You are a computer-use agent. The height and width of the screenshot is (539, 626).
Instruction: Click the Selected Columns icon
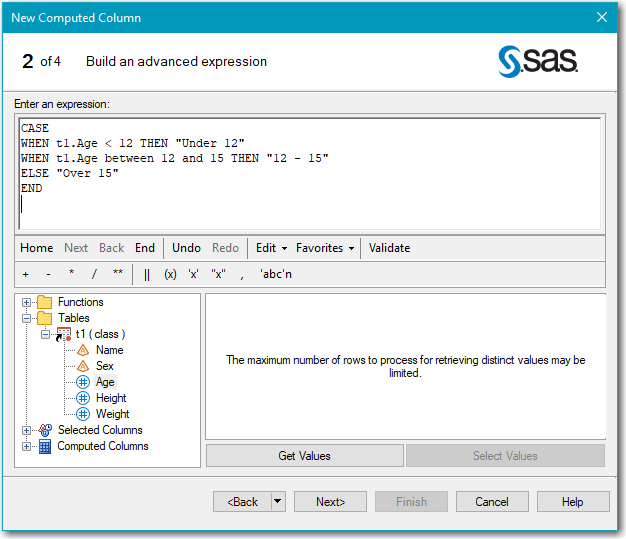pyautogui.click(x=45, y=430)
